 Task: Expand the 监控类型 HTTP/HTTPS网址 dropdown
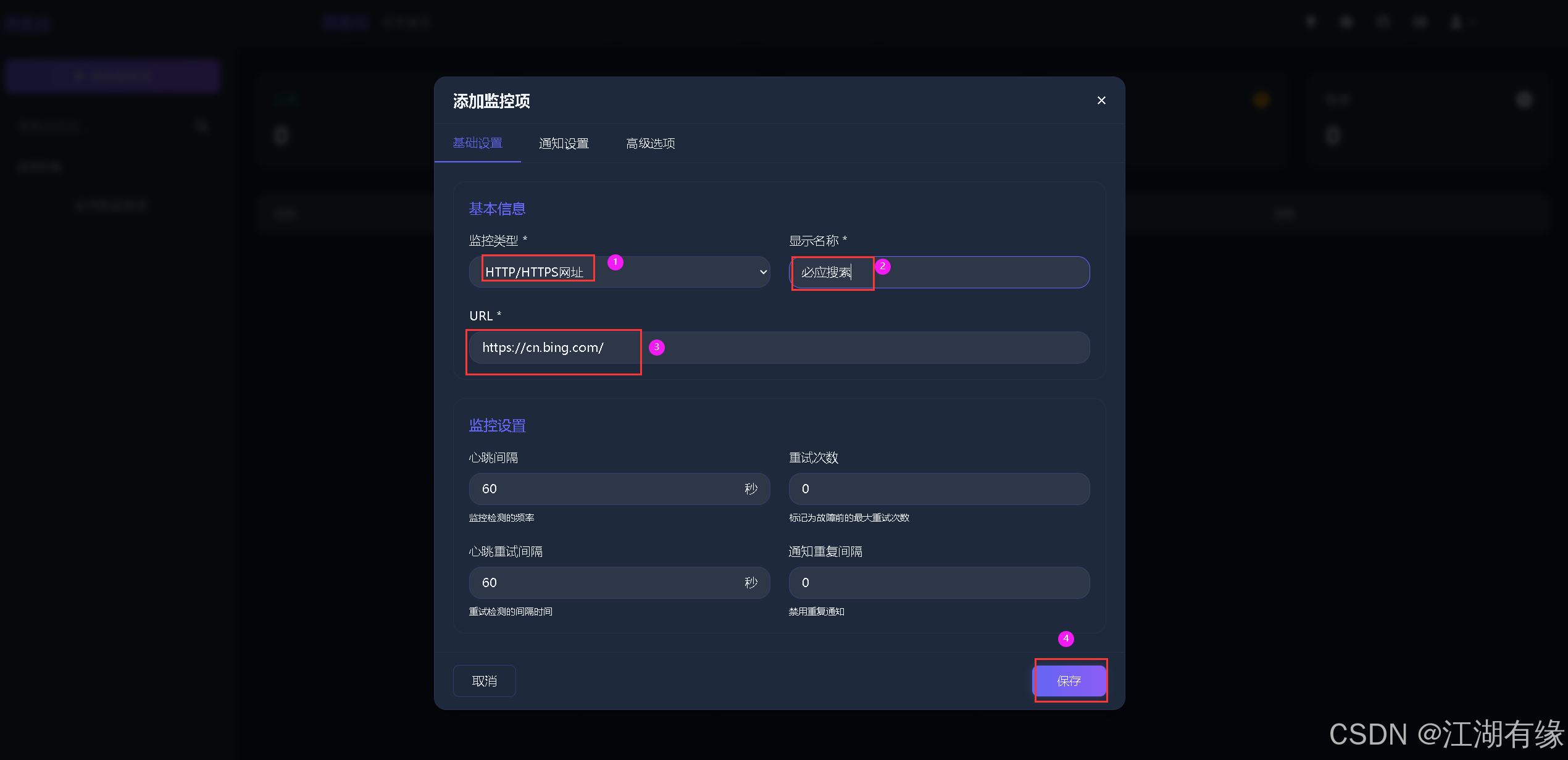(x=679, y=272)
